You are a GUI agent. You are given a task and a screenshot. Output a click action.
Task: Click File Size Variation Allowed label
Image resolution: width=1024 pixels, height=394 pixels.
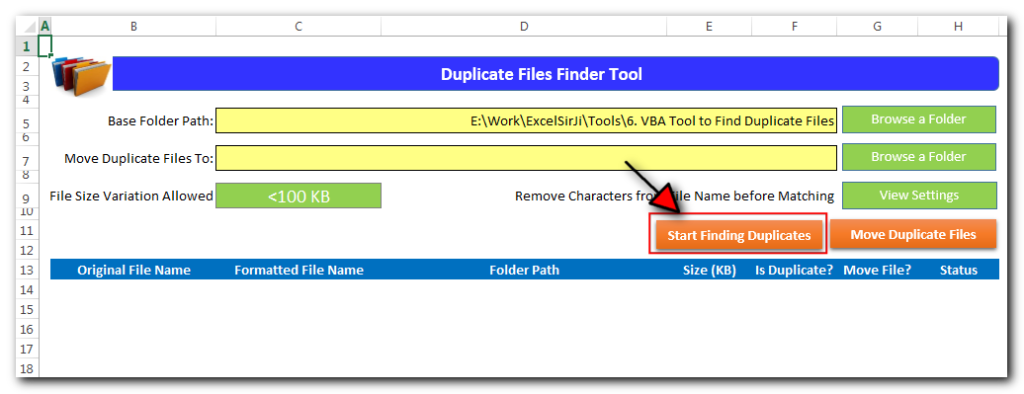coord(131,195)
